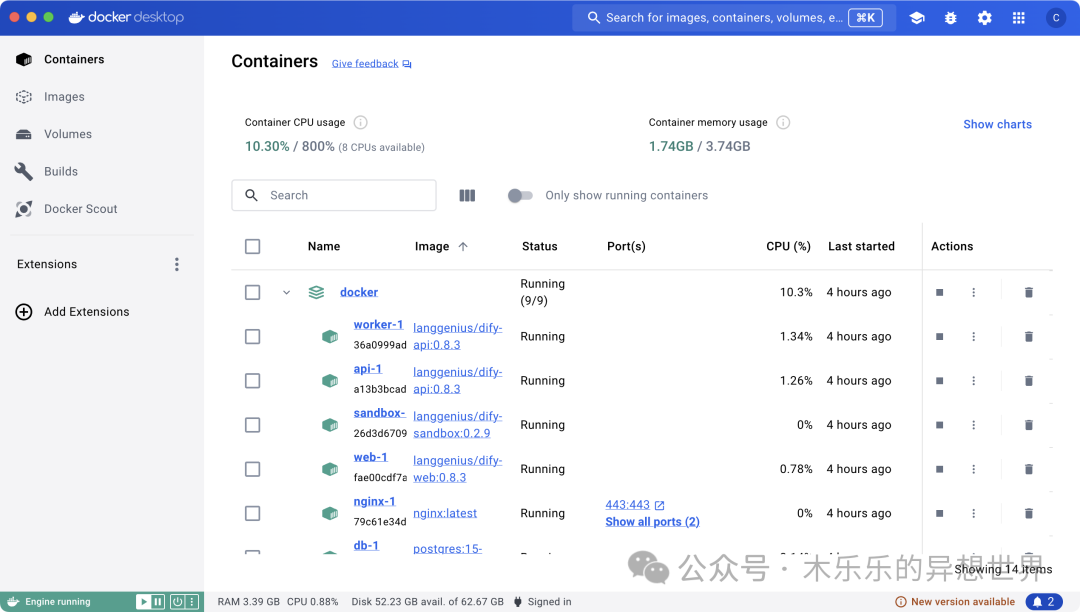Viewport: 1080px width, 612px height.
Task: Click the CPU usage info icon
Action: coord(360,123)
